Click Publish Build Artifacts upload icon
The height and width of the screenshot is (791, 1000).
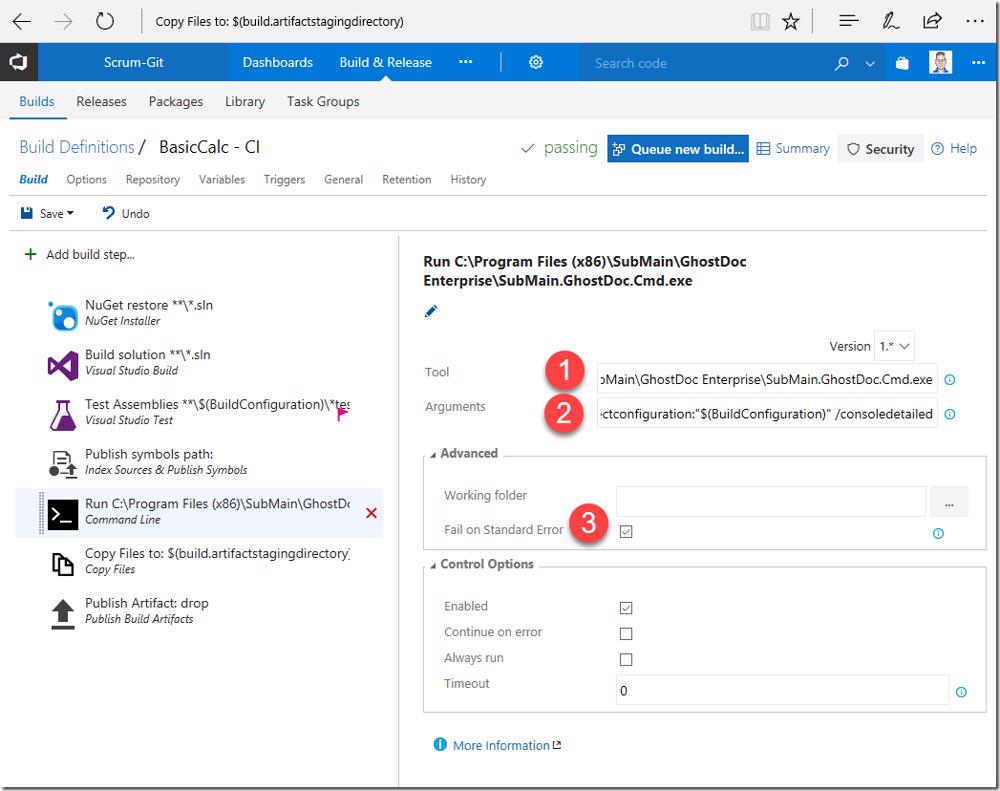coord(62,614)
